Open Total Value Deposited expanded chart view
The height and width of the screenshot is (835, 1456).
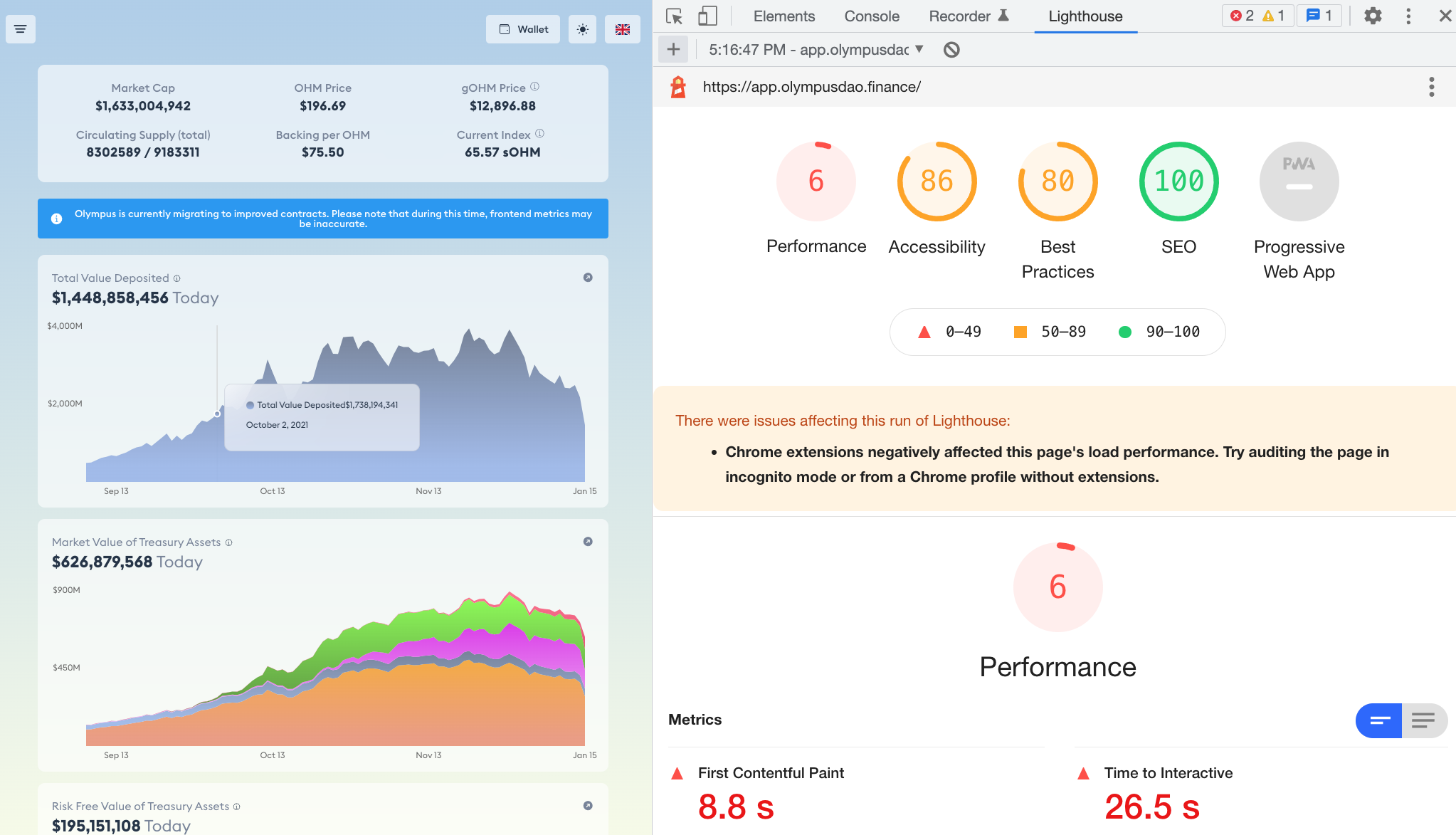586,277
